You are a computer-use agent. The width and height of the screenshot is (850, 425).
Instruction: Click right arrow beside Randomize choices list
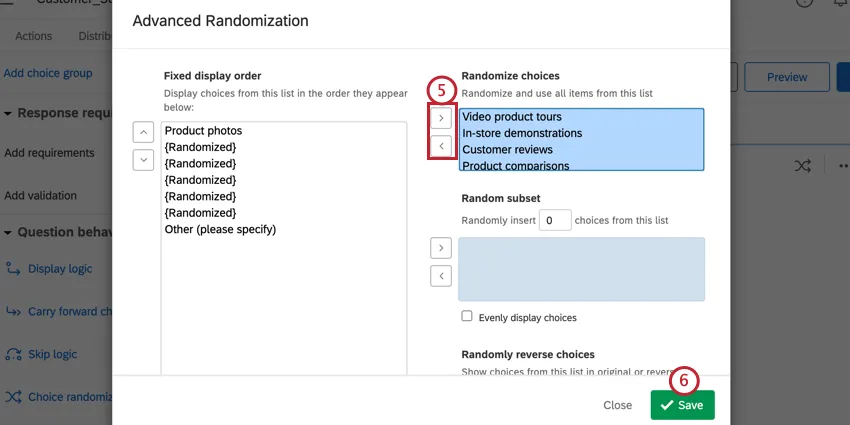(x=441, y=118)
